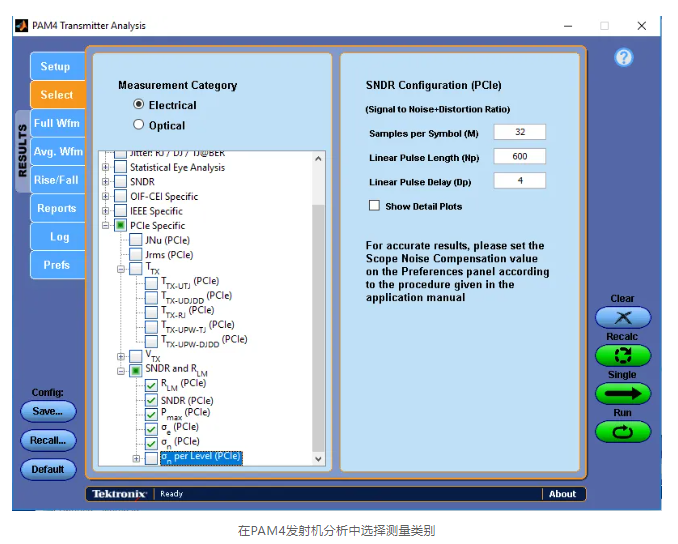The height and width of the screenshot is (544, 678).
Task: Click the Tektronix logo in status bar
Action: point(120,494)
